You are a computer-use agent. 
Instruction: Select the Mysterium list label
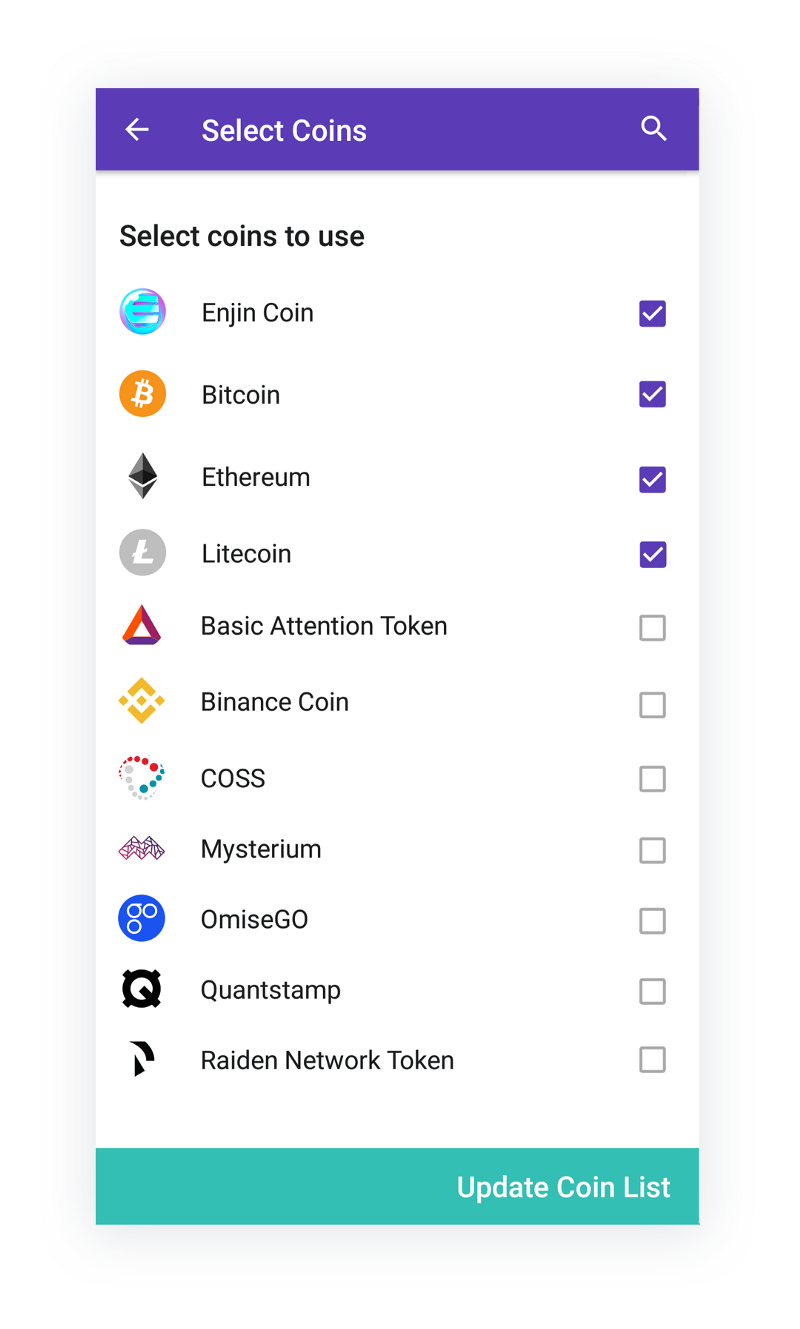click(x=261, y=849)
